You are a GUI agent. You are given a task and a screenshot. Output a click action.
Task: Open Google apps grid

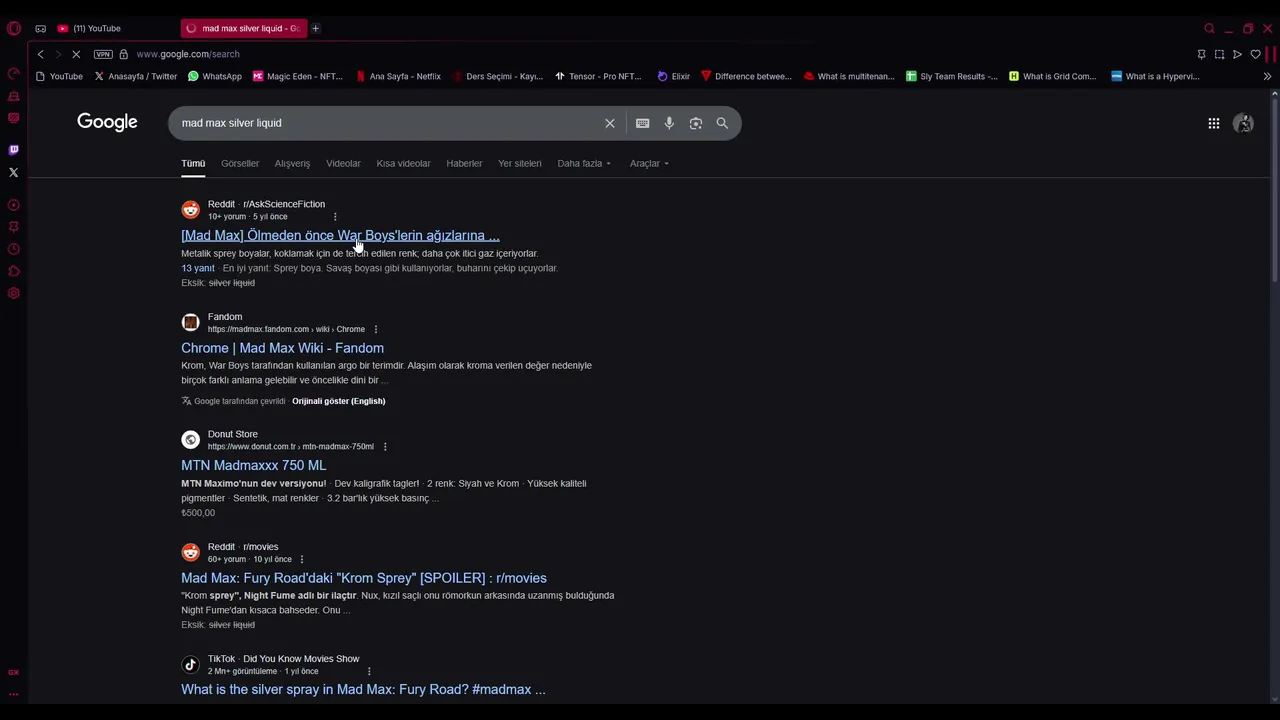(1214, 123)
